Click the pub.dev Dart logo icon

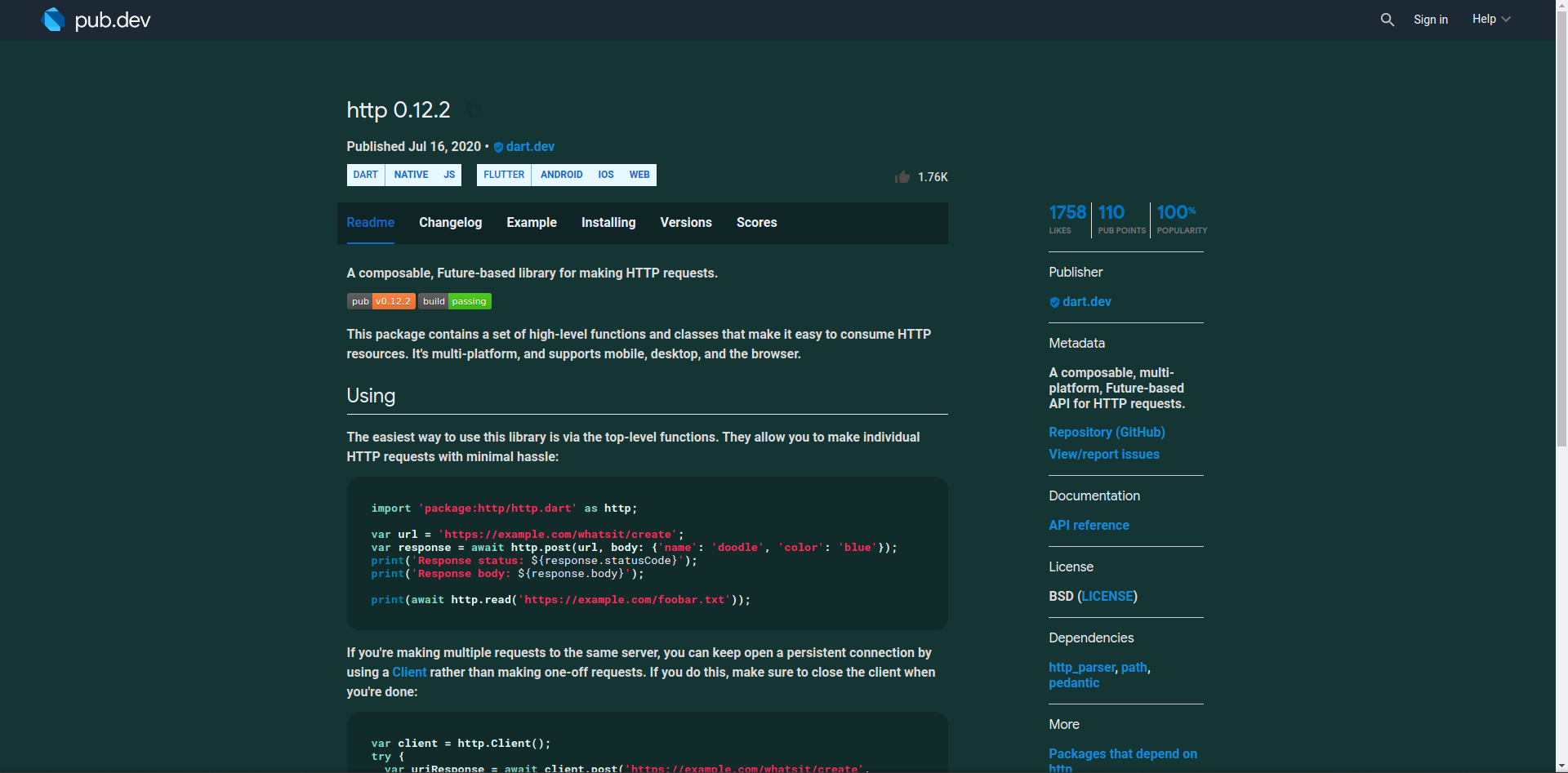click(53, 20)
